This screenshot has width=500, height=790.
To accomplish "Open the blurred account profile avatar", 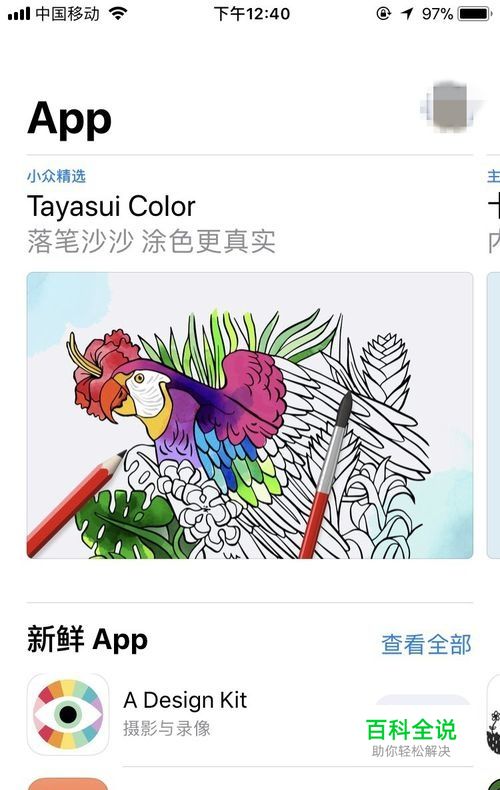I will 449,107.
